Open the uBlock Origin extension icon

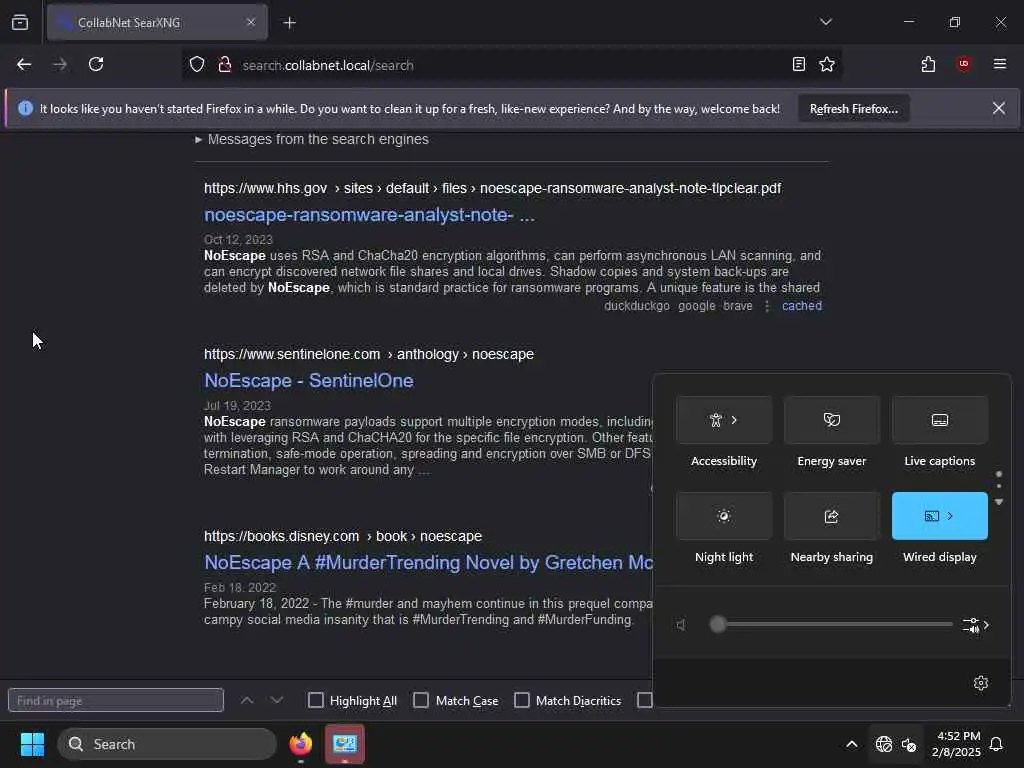pos(964,64)
